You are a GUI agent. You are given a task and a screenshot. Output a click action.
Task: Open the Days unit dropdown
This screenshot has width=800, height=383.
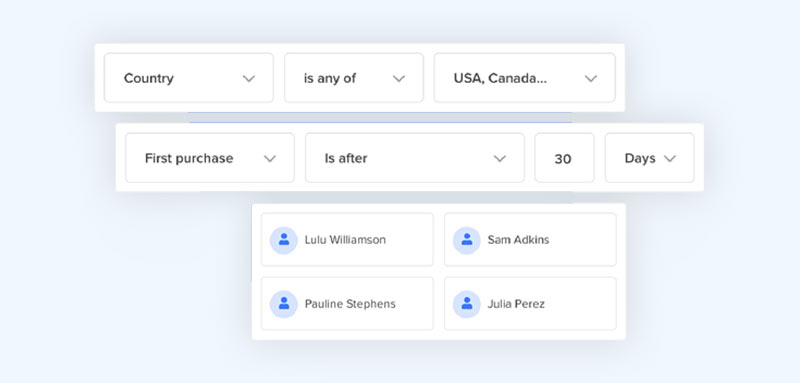[x=649, y=158]
